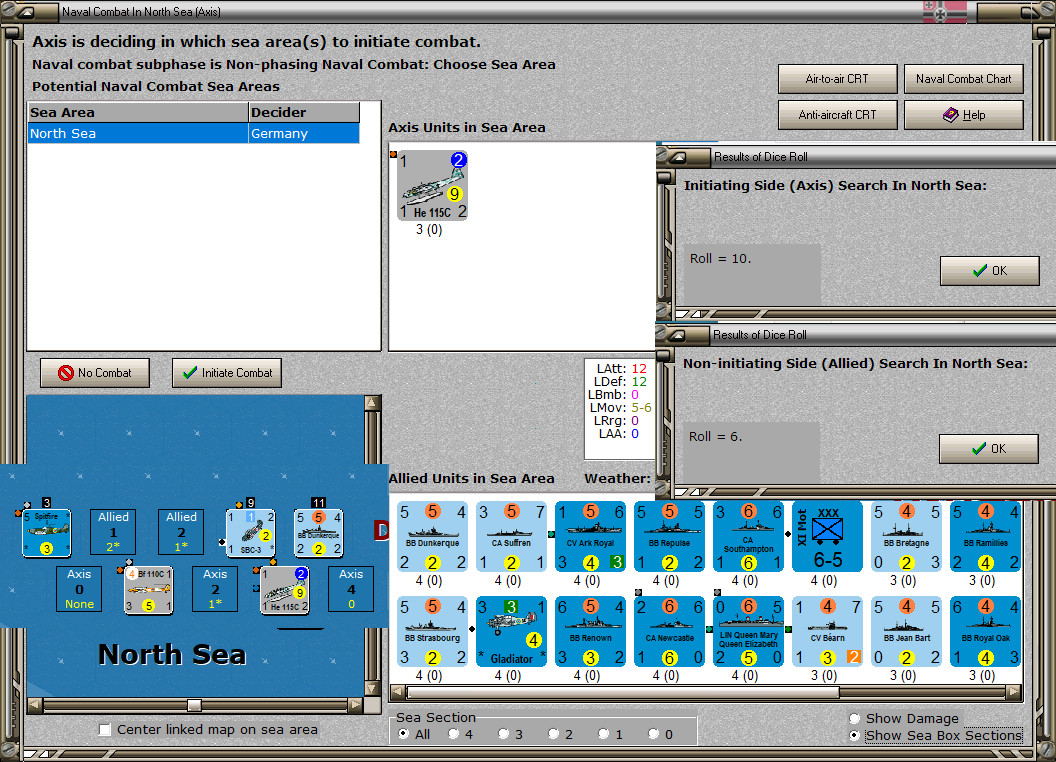
Task: Select the BB Royal Oak battleship counter
Action: 985,631
